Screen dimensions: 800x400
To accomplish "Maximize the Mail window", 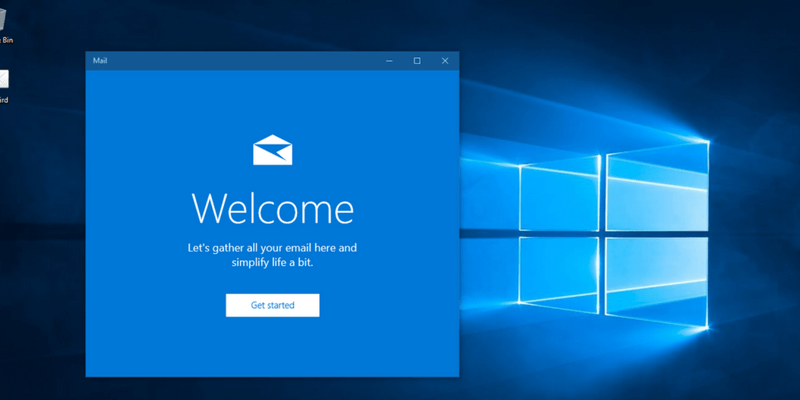I will point(417,61).
